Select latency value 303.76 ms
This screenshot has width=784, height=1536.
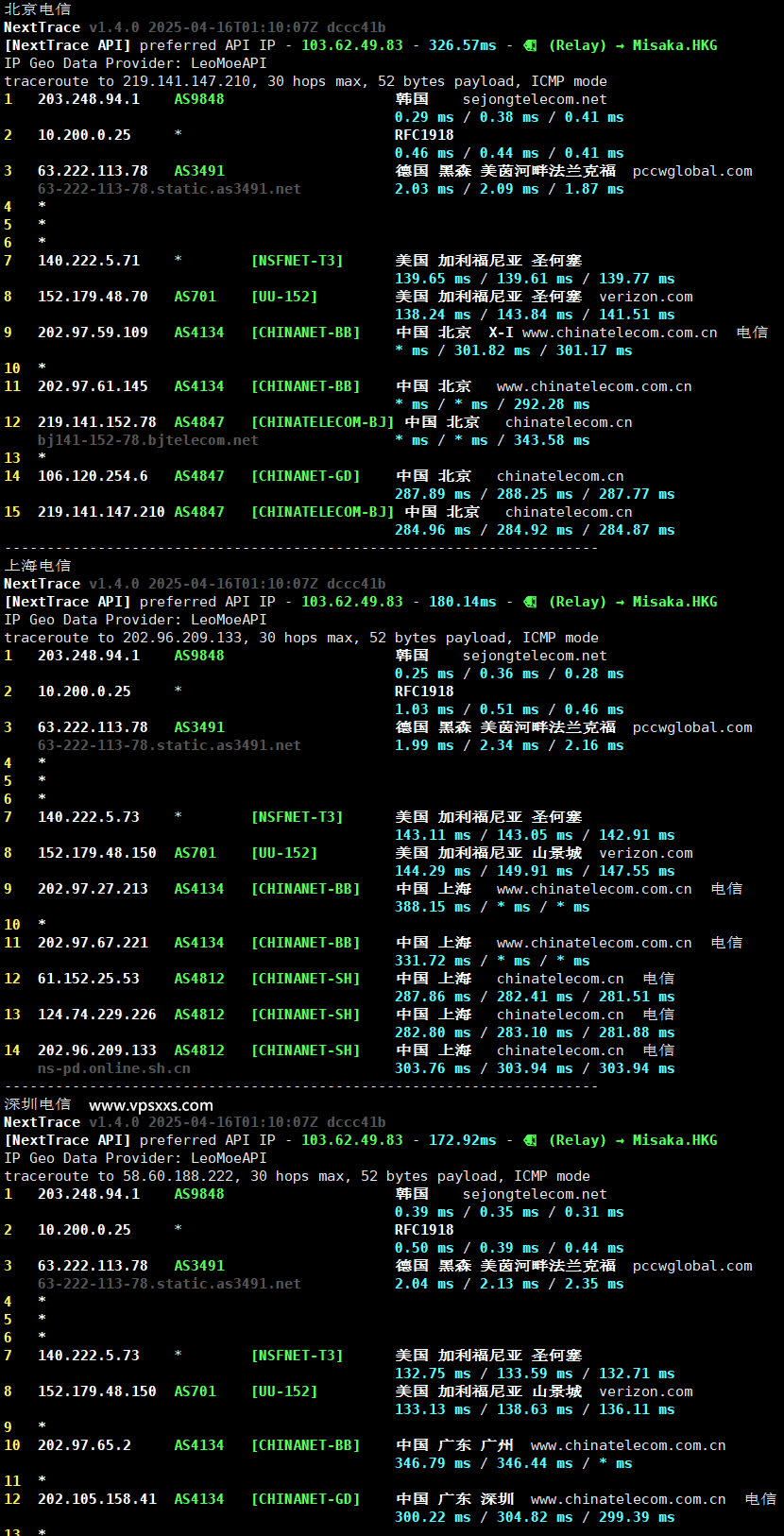433,1068
